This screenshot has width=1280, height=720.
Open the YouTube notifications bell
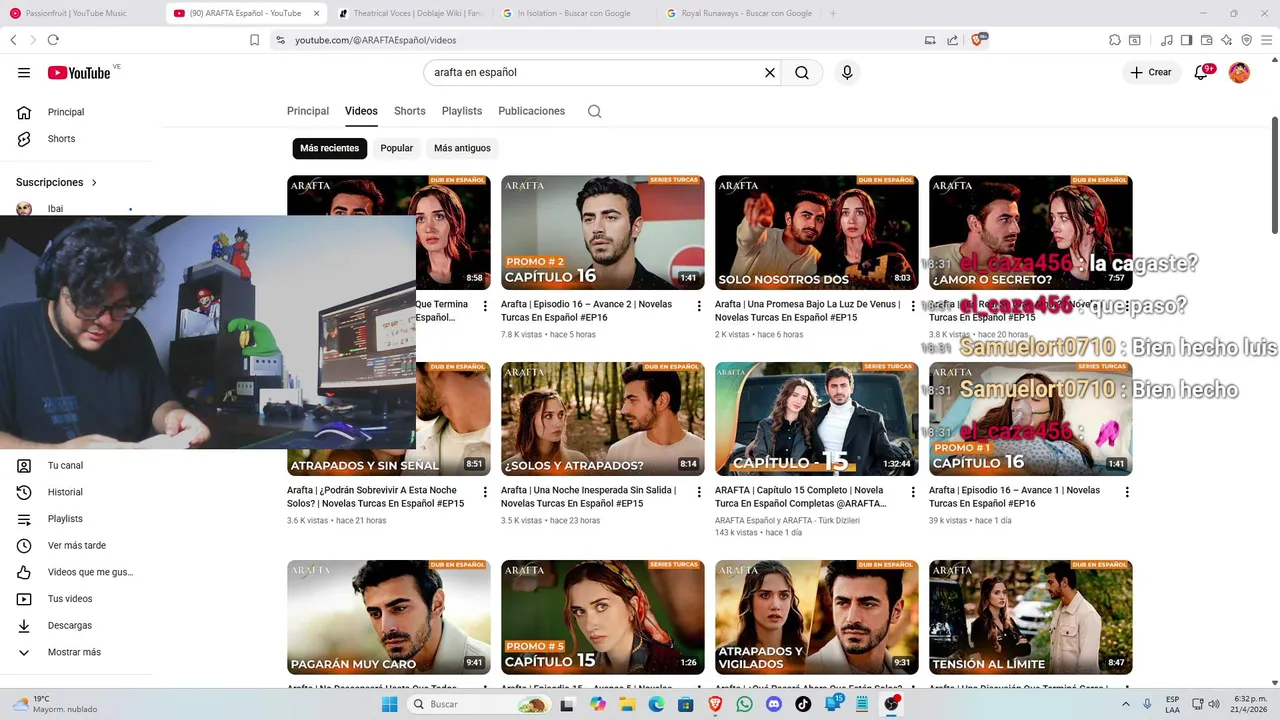1202,72
